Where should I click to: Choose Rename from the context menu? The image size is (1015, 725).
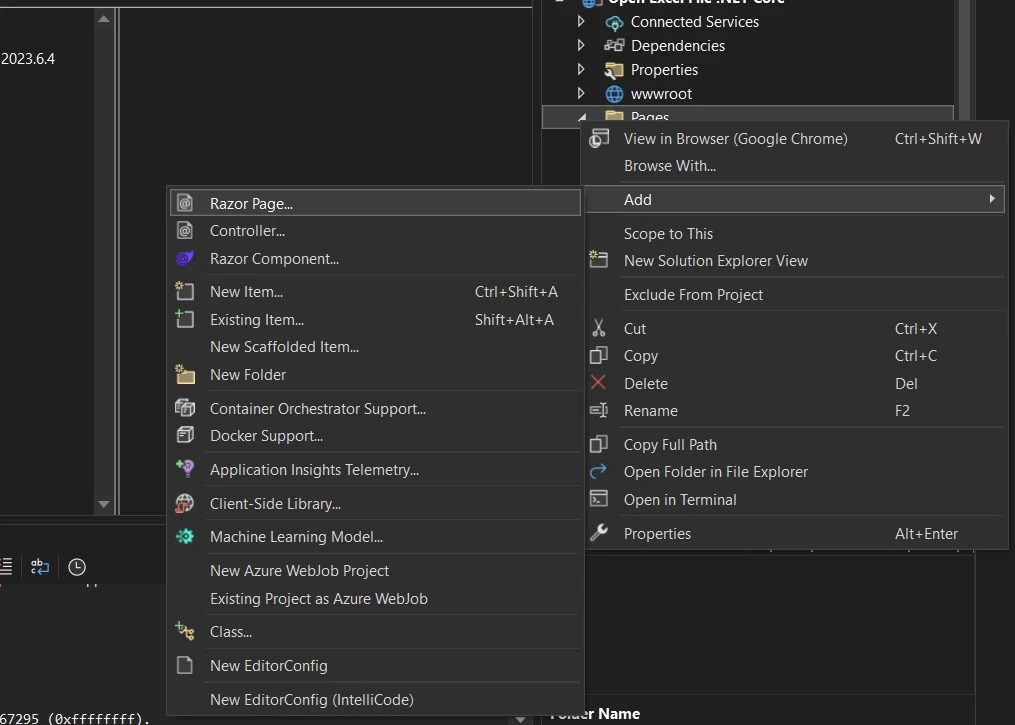point(650,411)
